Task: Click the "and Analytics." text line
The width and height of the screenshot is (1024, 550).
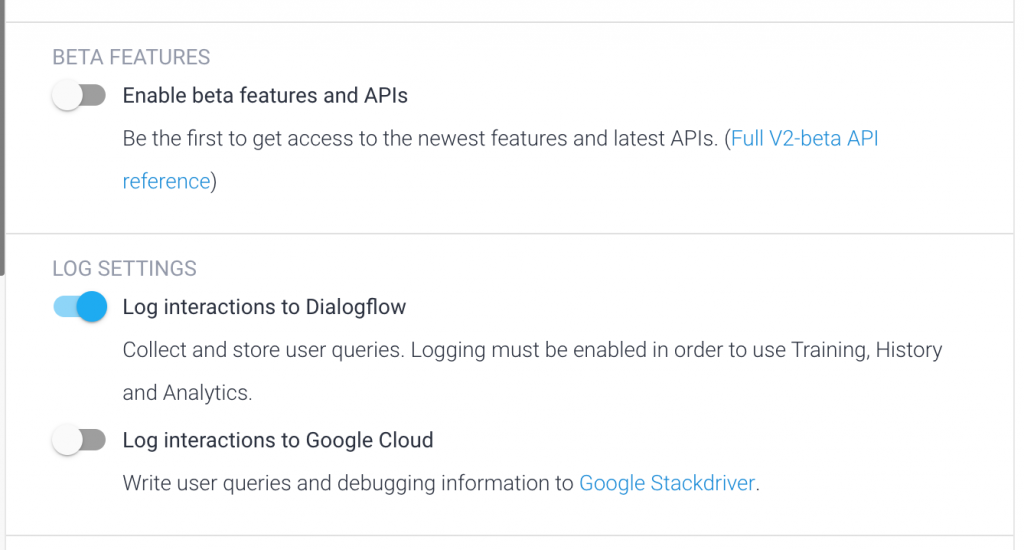Action: [x=187, y=393]
